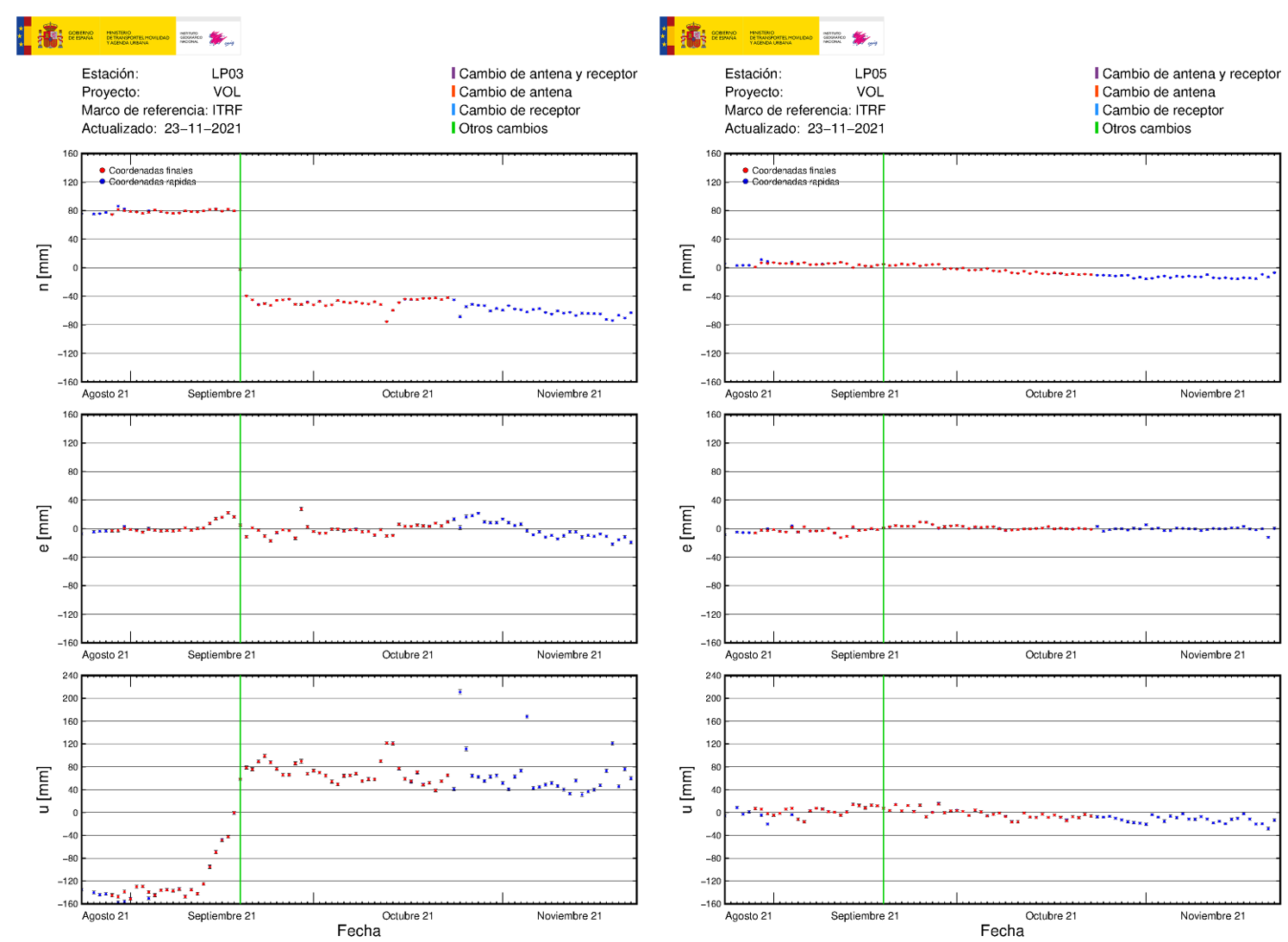The width and height of the screenshot is (1288, 942).
Task: Click the purple 'Cambio de antena y receptor' legend marker
Action: pyautogui.click(x=454, y=74)
